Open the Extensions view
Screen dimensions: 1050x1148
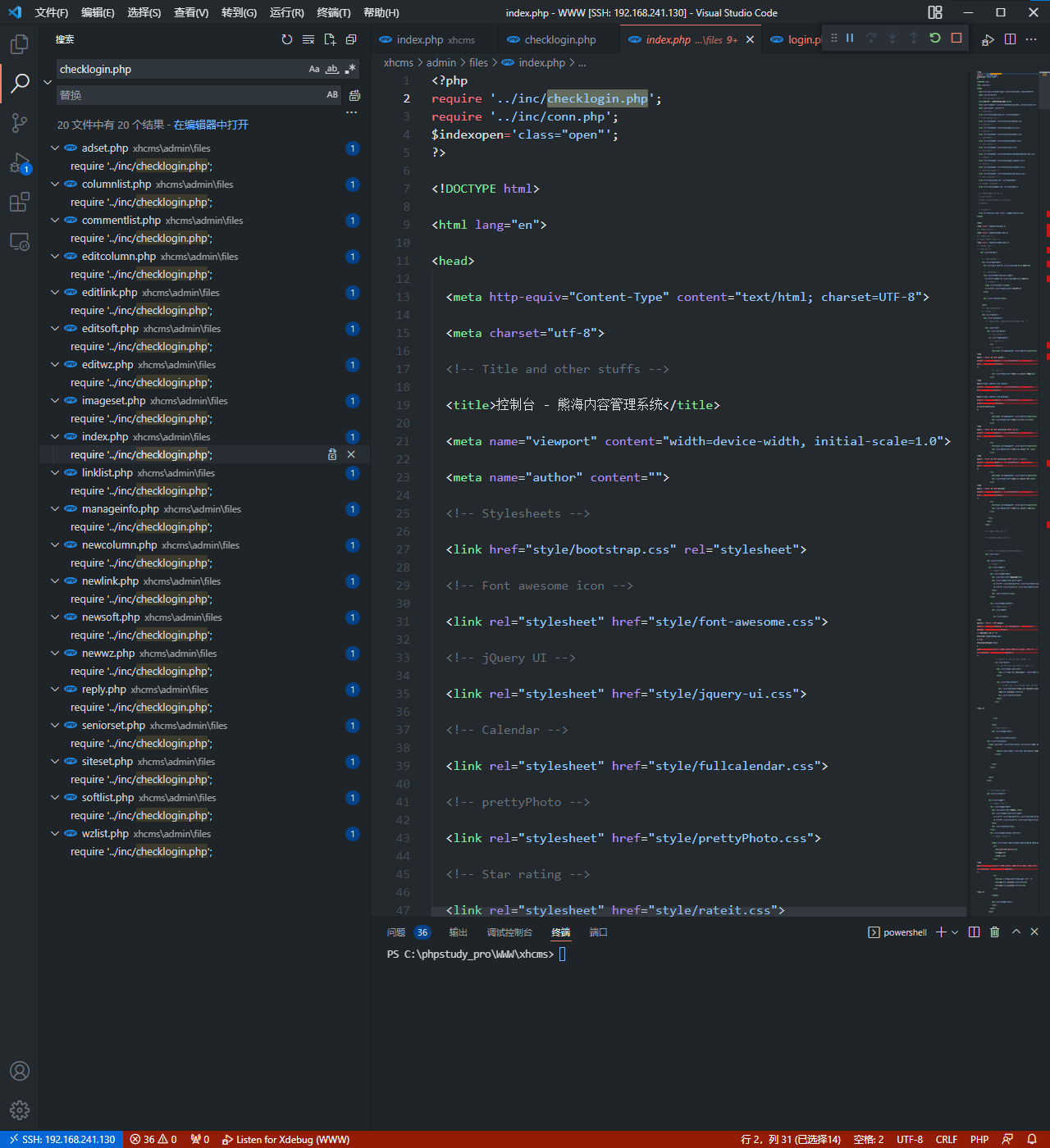click(x=20, y=202)
